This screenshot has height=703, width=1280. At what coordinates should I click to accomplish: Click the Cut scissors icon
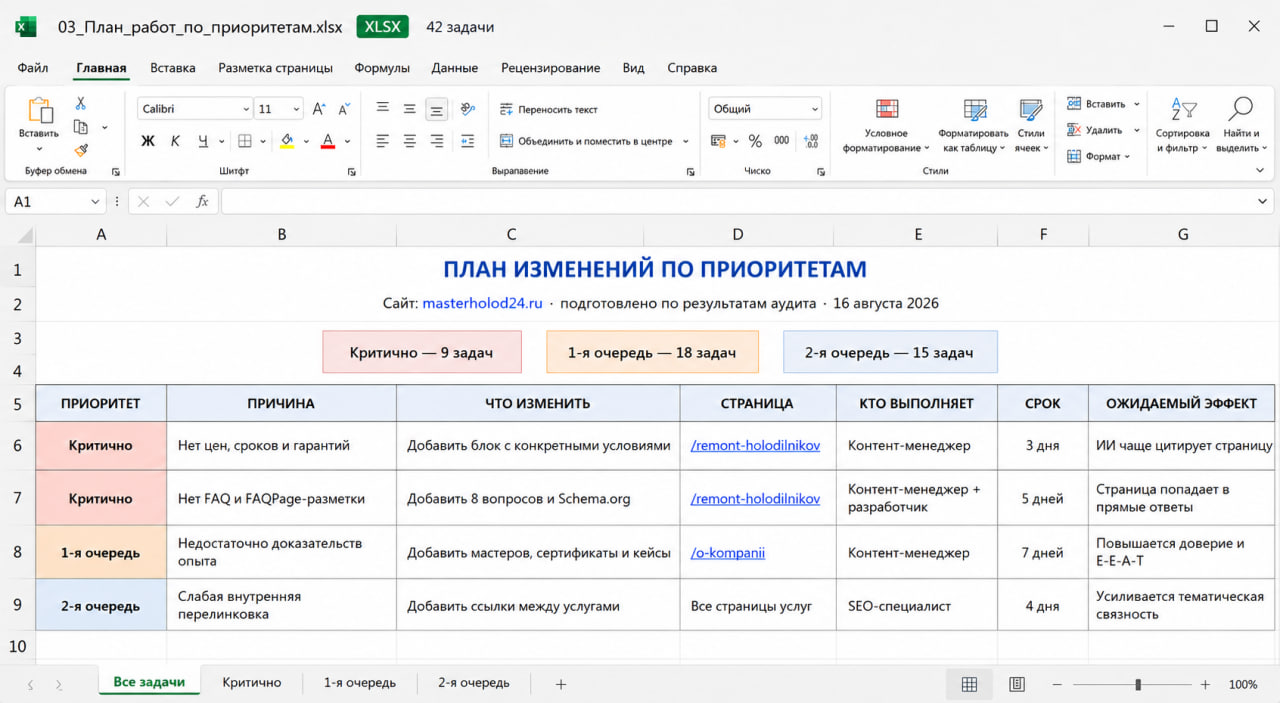pyautogui.click(x=80, y=103)
